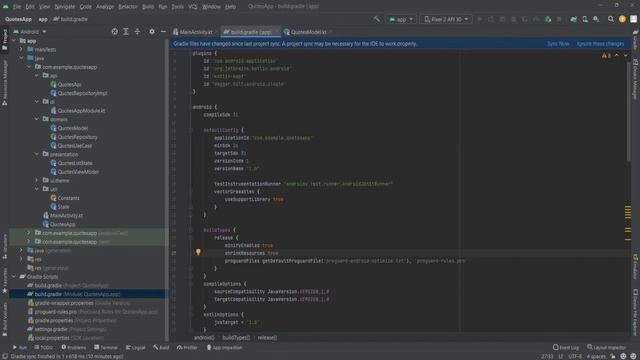Screen dimensions: 640x360
Task: Switch to MainActivity.kt editor tab
Action: click(x=196, y=32)
